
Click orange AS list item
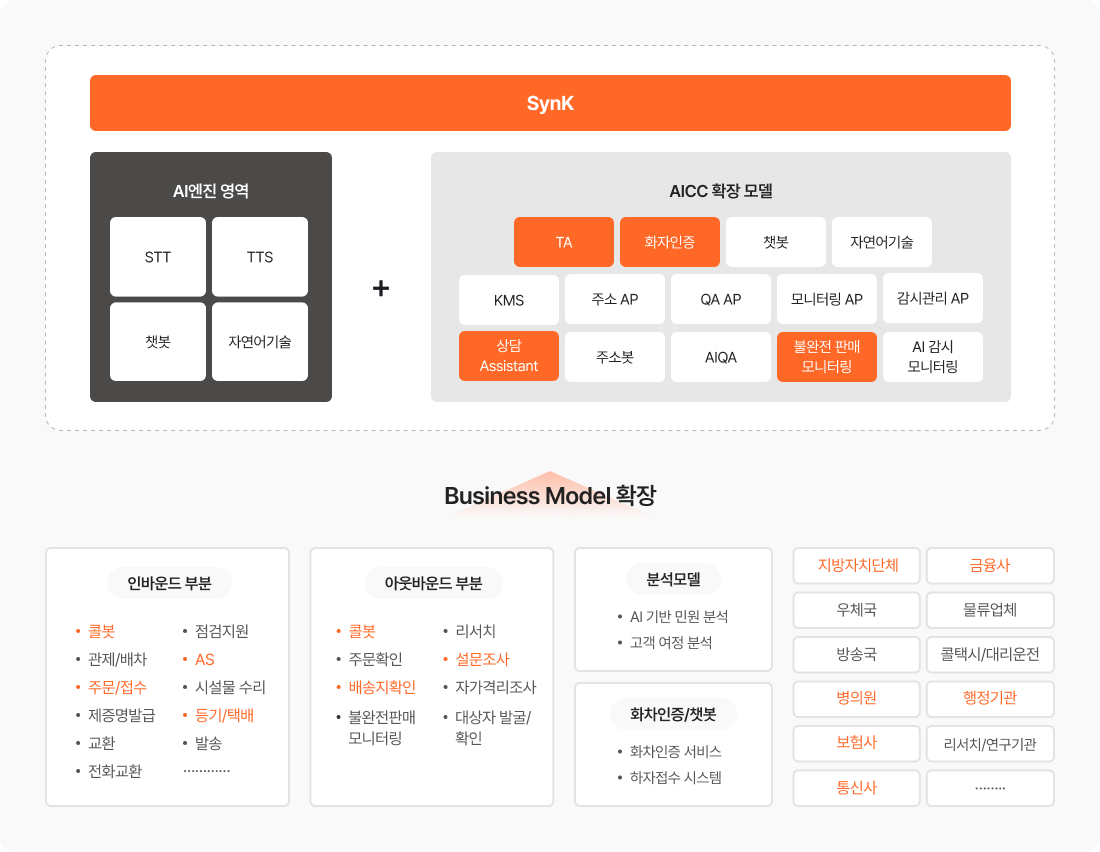pos(204,659)
